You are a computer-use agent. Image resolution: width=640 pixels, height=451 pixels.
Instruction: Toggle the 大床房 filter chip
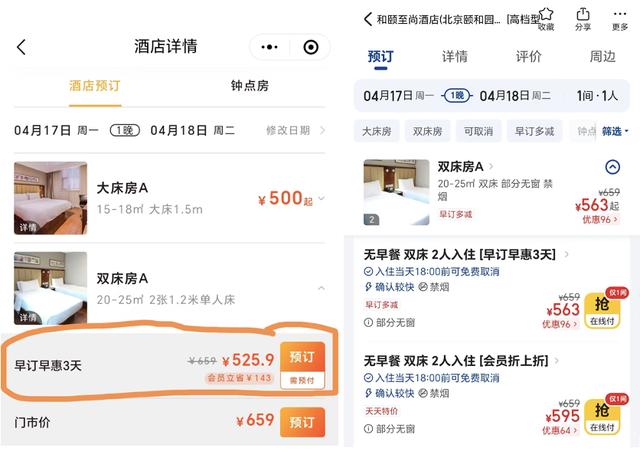point(377,131)
